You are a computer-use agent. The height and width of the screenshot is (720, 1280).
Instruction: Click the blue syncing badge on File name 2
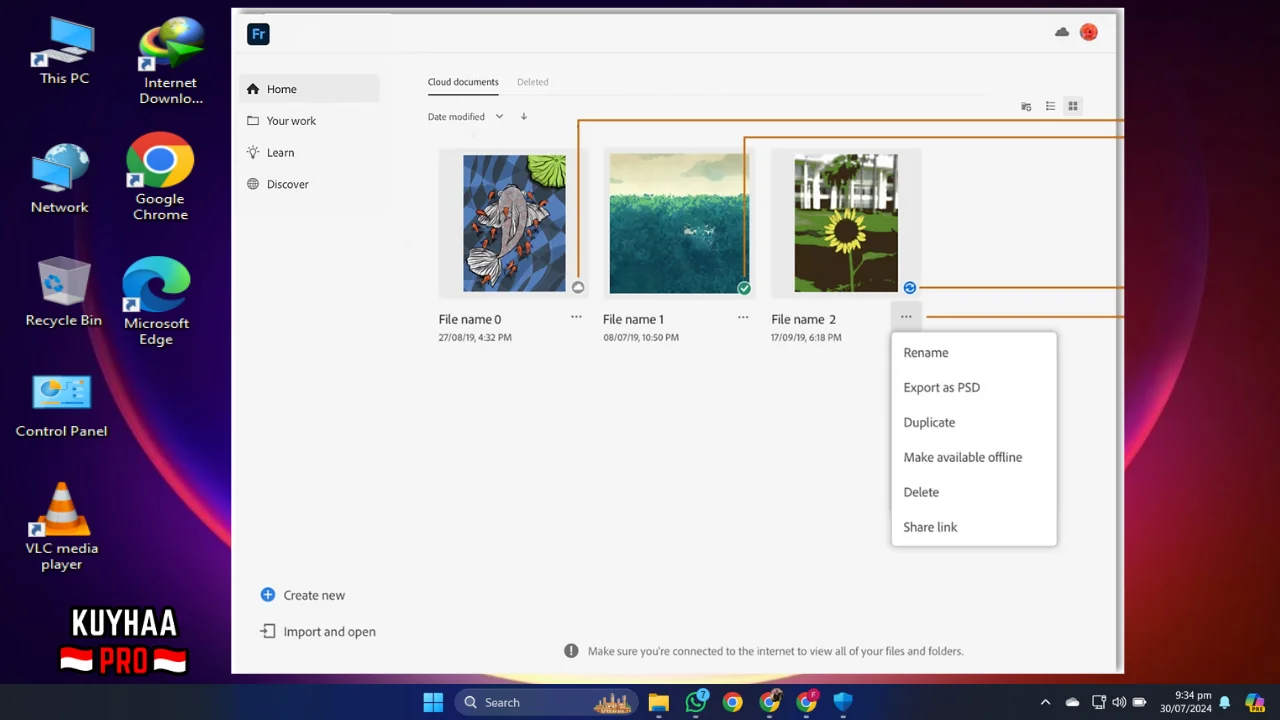(x=909, y=288)
